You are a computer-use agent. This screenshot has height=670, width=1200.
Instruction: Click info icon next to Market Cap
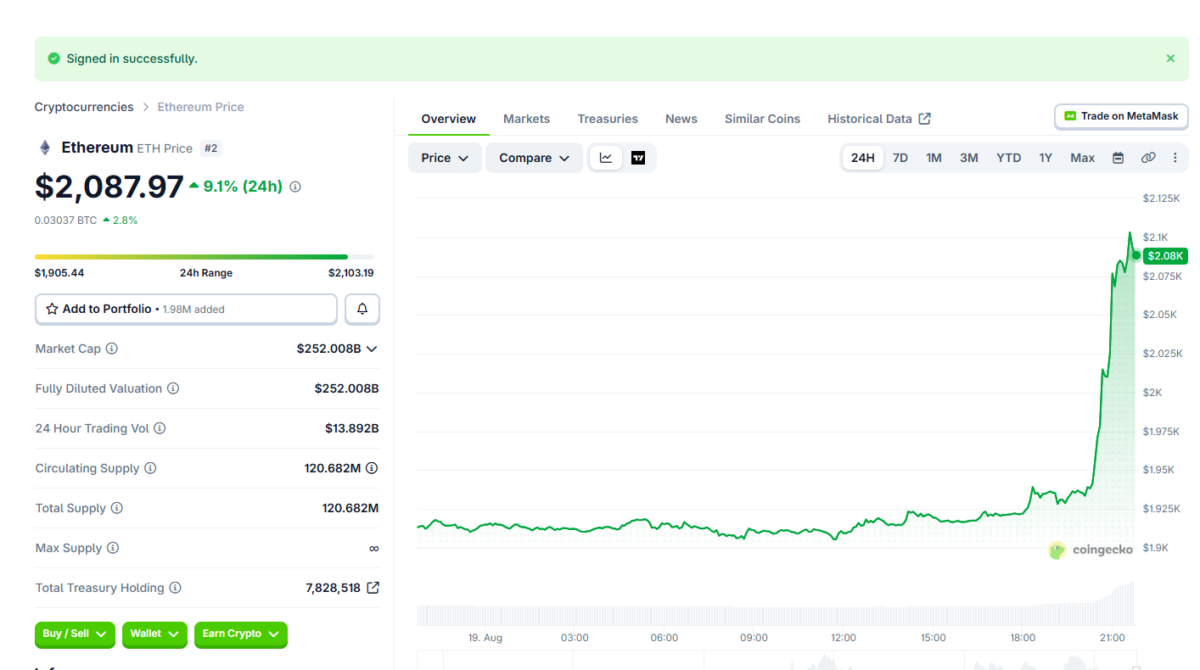(x=112, y=349)
